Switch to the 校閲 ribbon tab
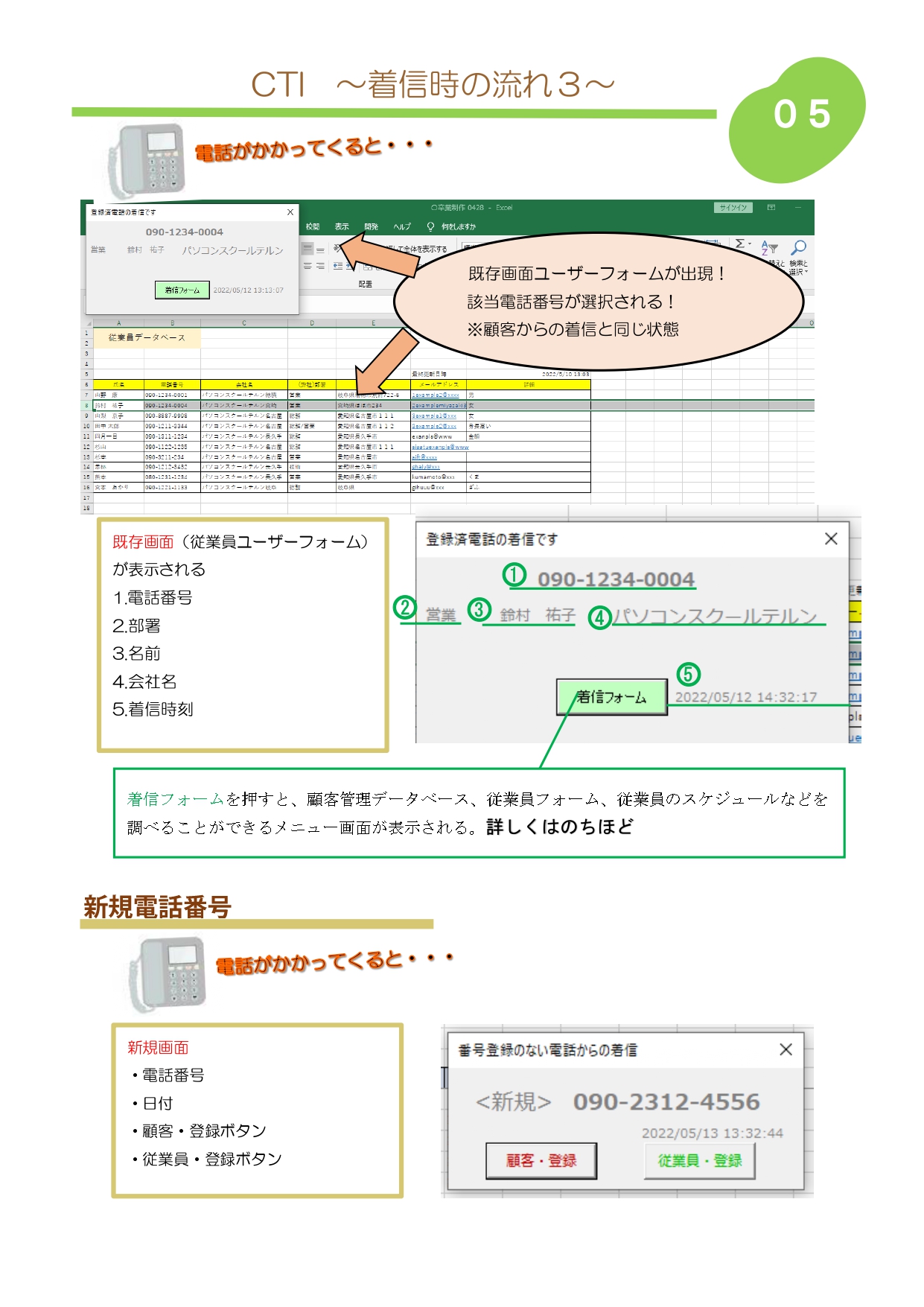Screen dimensions: 924x1307 click(x=313, y=226)
